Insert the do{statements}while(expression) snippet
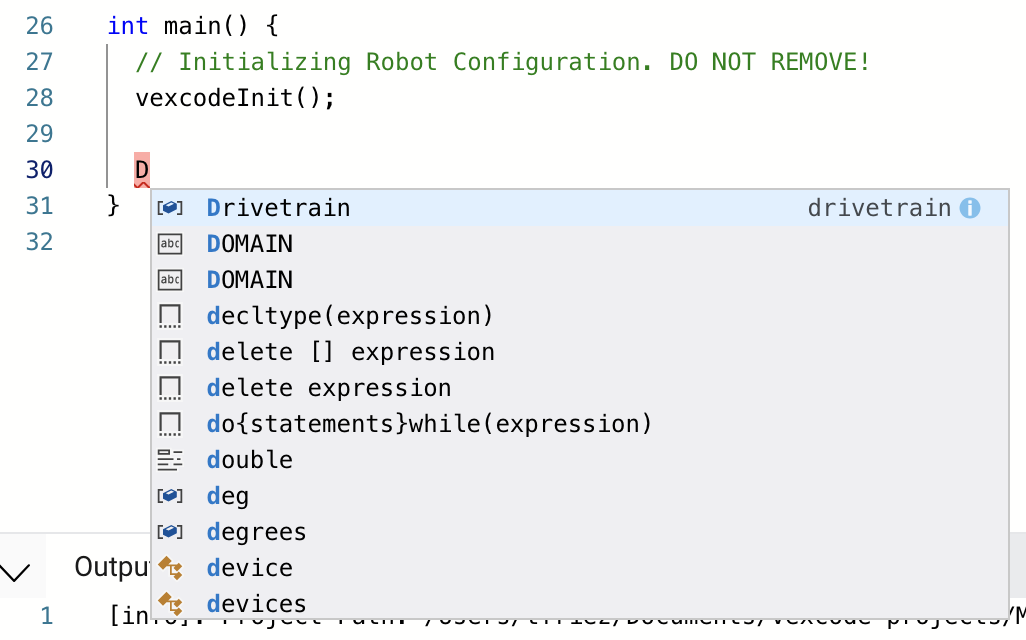 click(580, 424)
